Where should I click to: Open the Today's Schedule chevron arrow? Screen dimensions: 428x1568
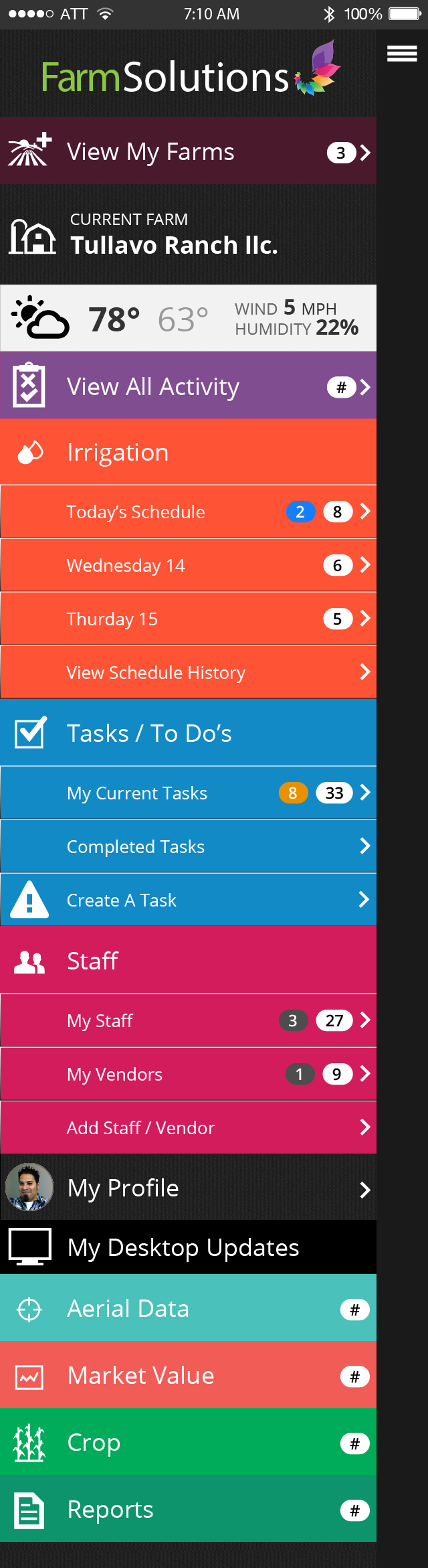pyautogui.click(x=365, y=512)
